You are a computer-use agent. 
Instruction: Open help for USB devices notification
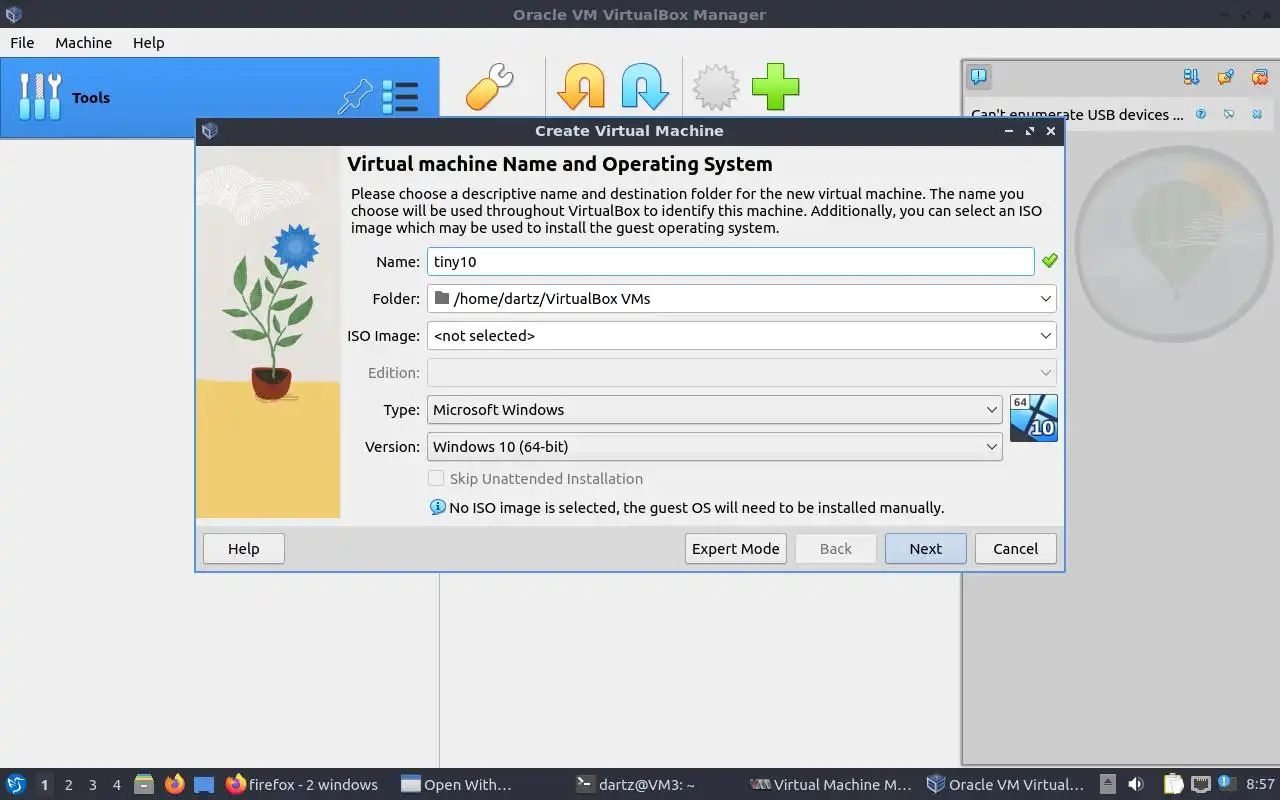click(x=1201, y=114)
